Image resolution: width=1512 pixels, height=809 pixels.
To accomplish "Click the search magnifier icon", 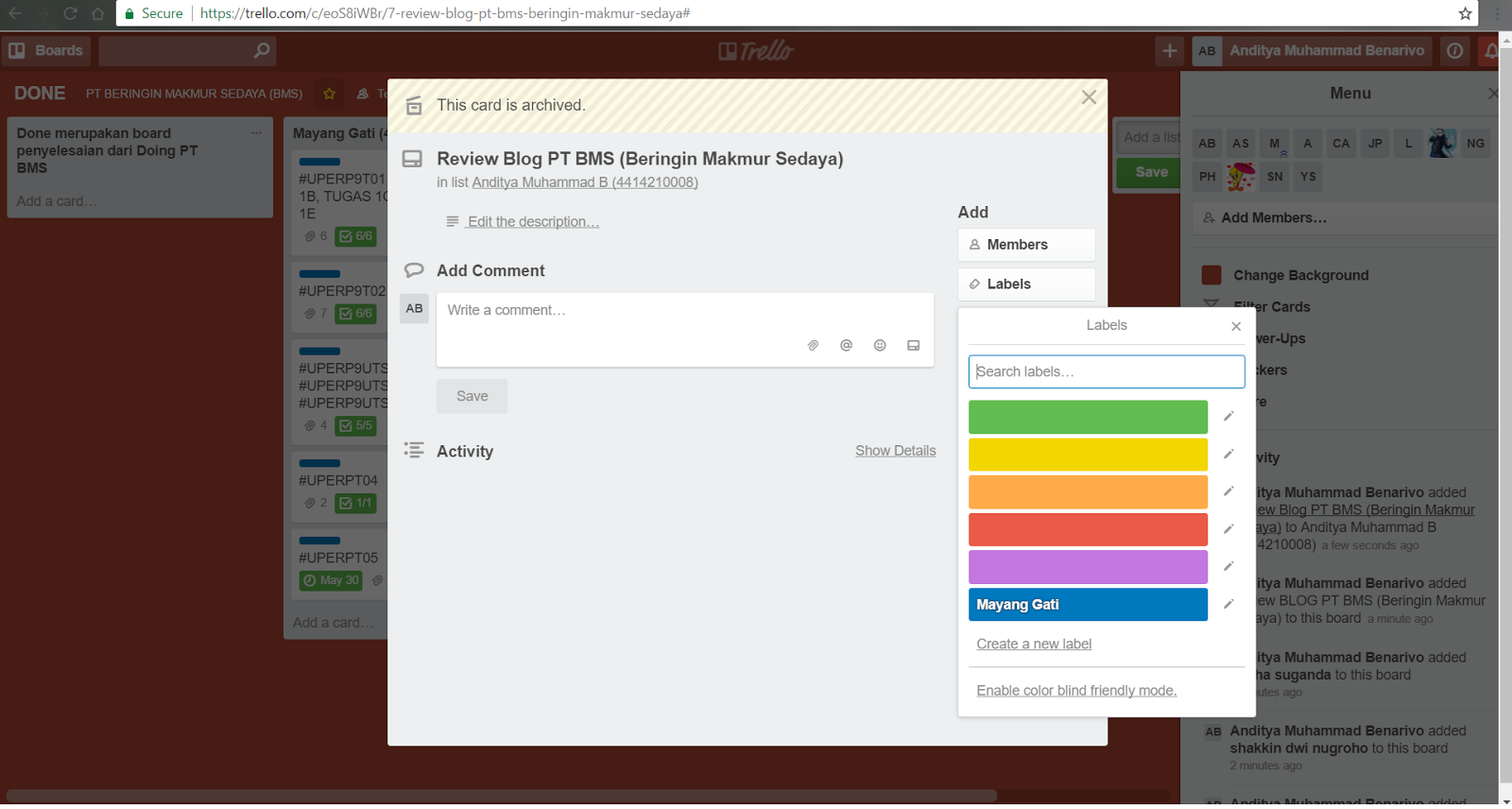I will point(262,51).
